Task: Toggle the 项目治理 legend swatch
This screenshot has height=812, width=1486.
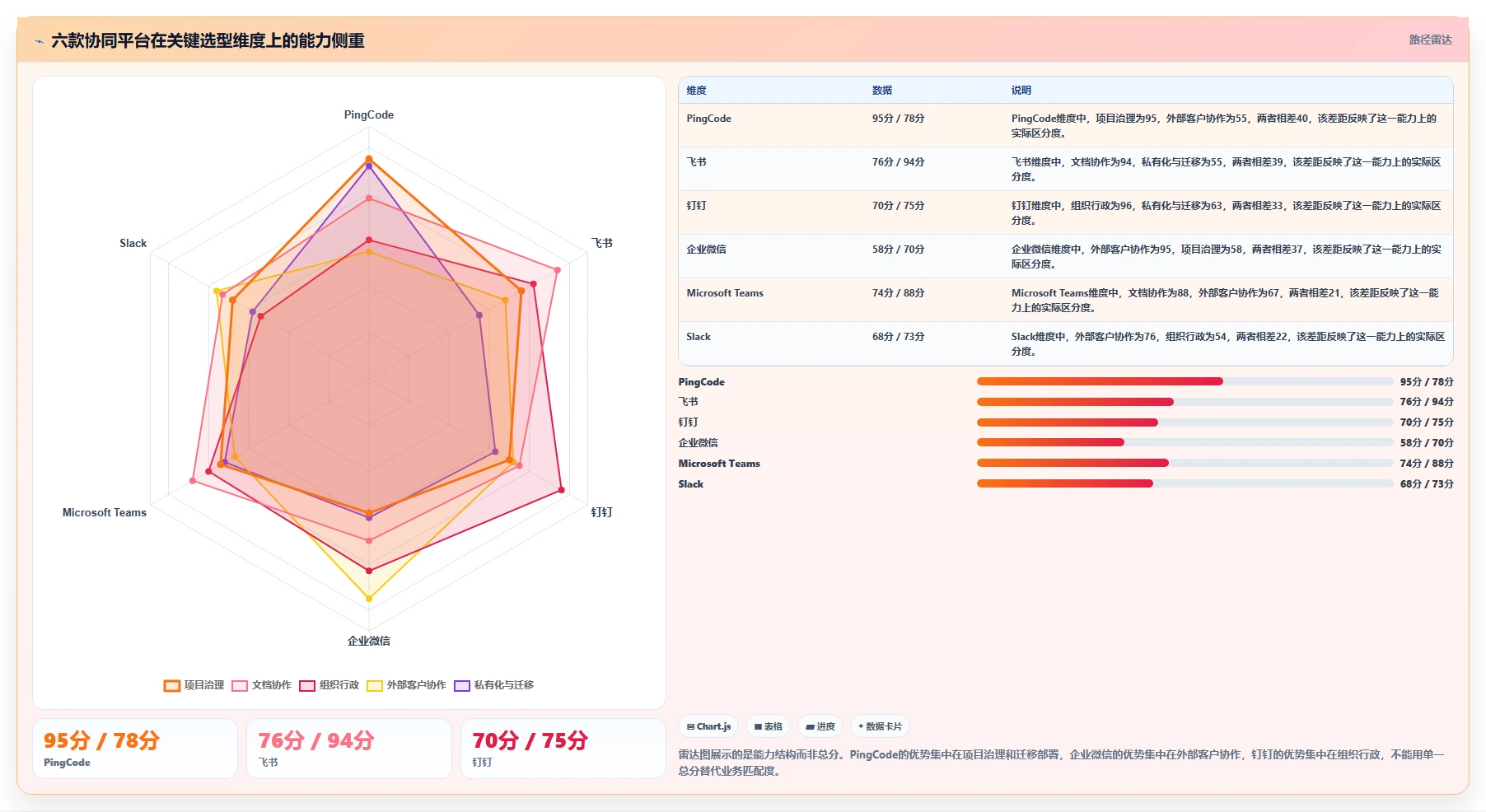Action: coord(171,685)
